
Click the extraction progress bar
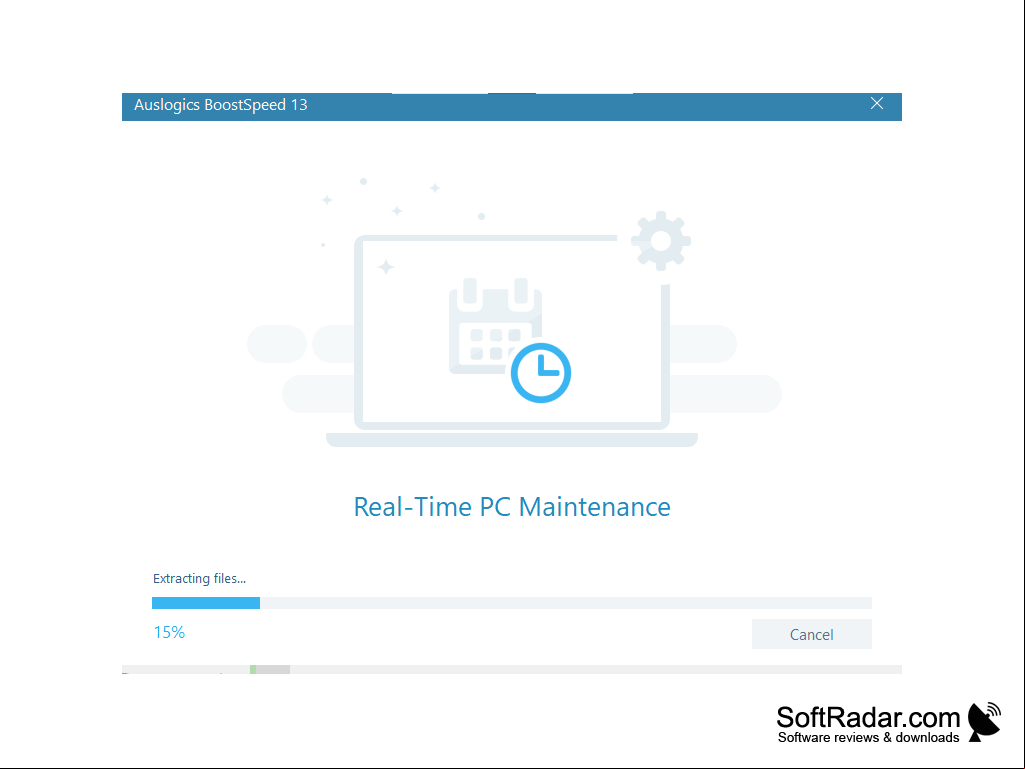pos(511,603)
